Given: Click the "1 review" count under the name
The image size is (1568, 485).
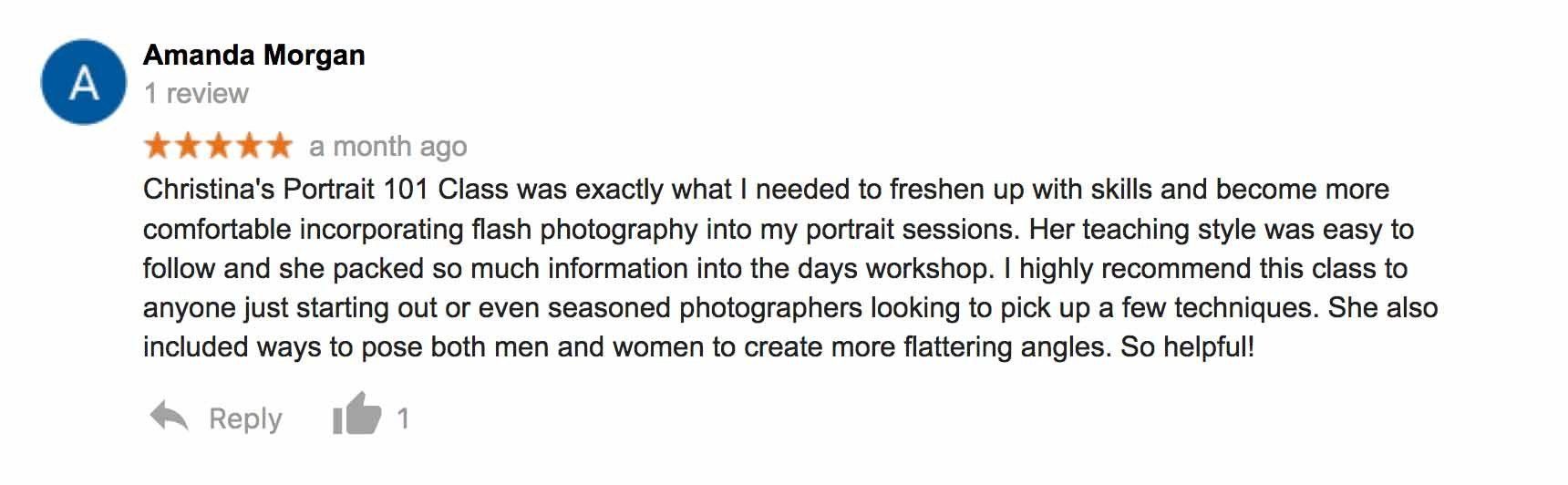Looking at the screenshot, I should click(196, 93).
